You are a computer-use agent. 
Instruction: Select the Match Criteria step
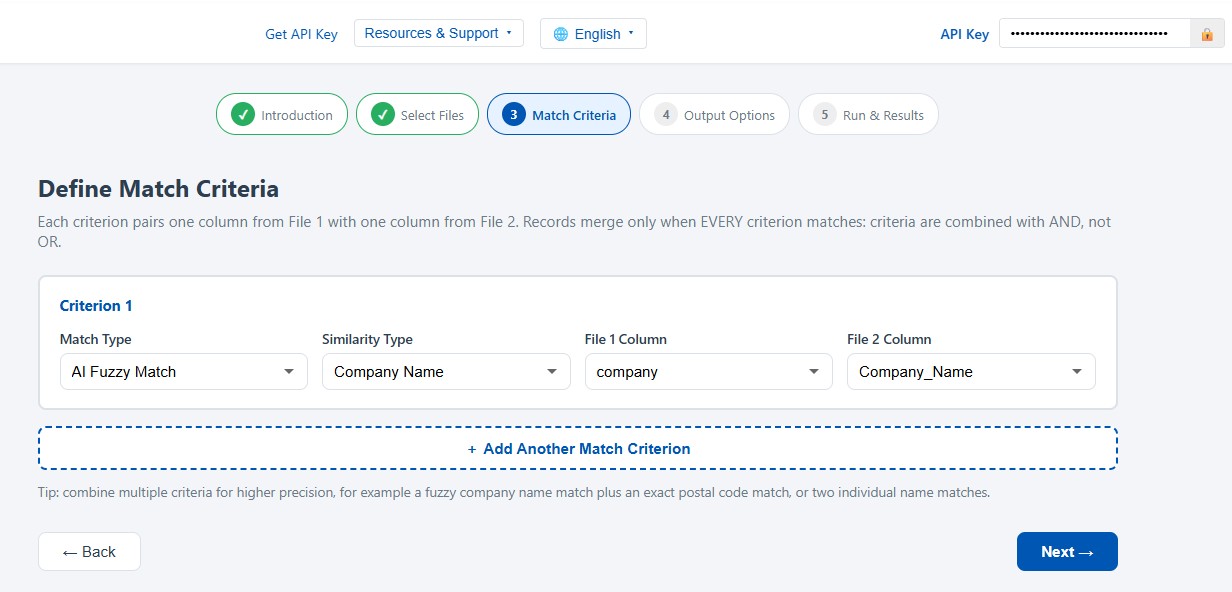coord(559,115)
